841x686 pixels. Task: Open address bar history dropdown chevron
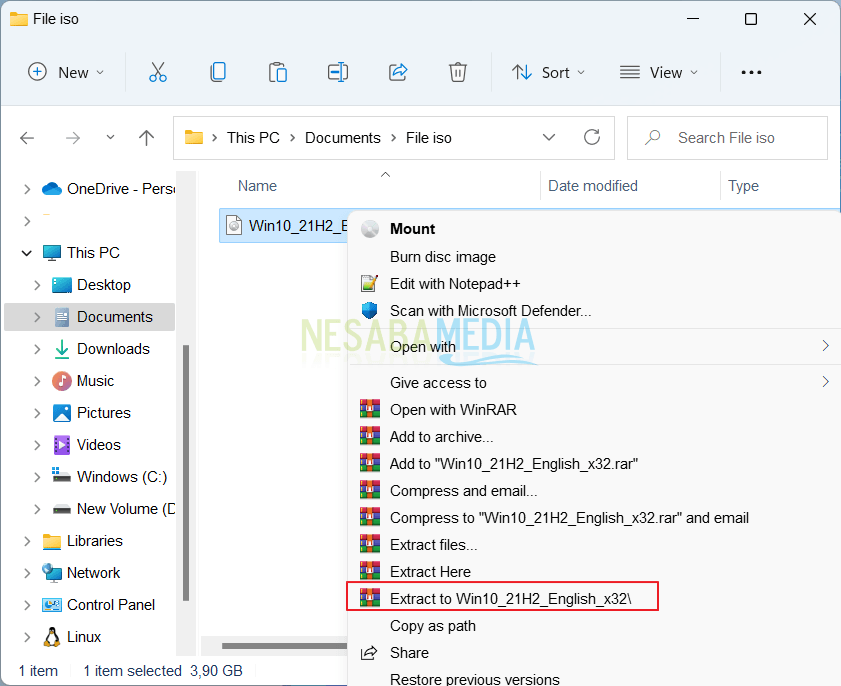pos(549,138)
